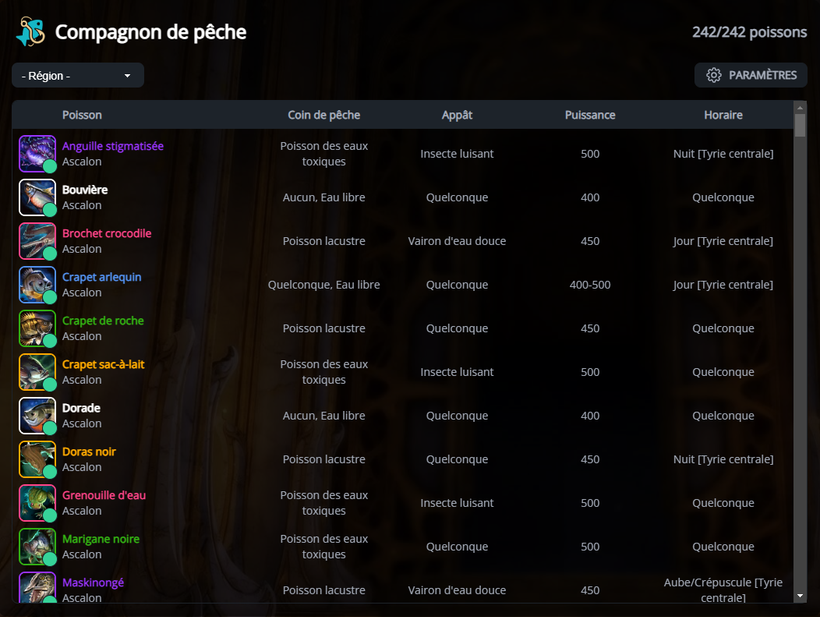This screenshot has height=617, width=820.
Task: Click the scrollbar down arrow
Action: (800, 596)
